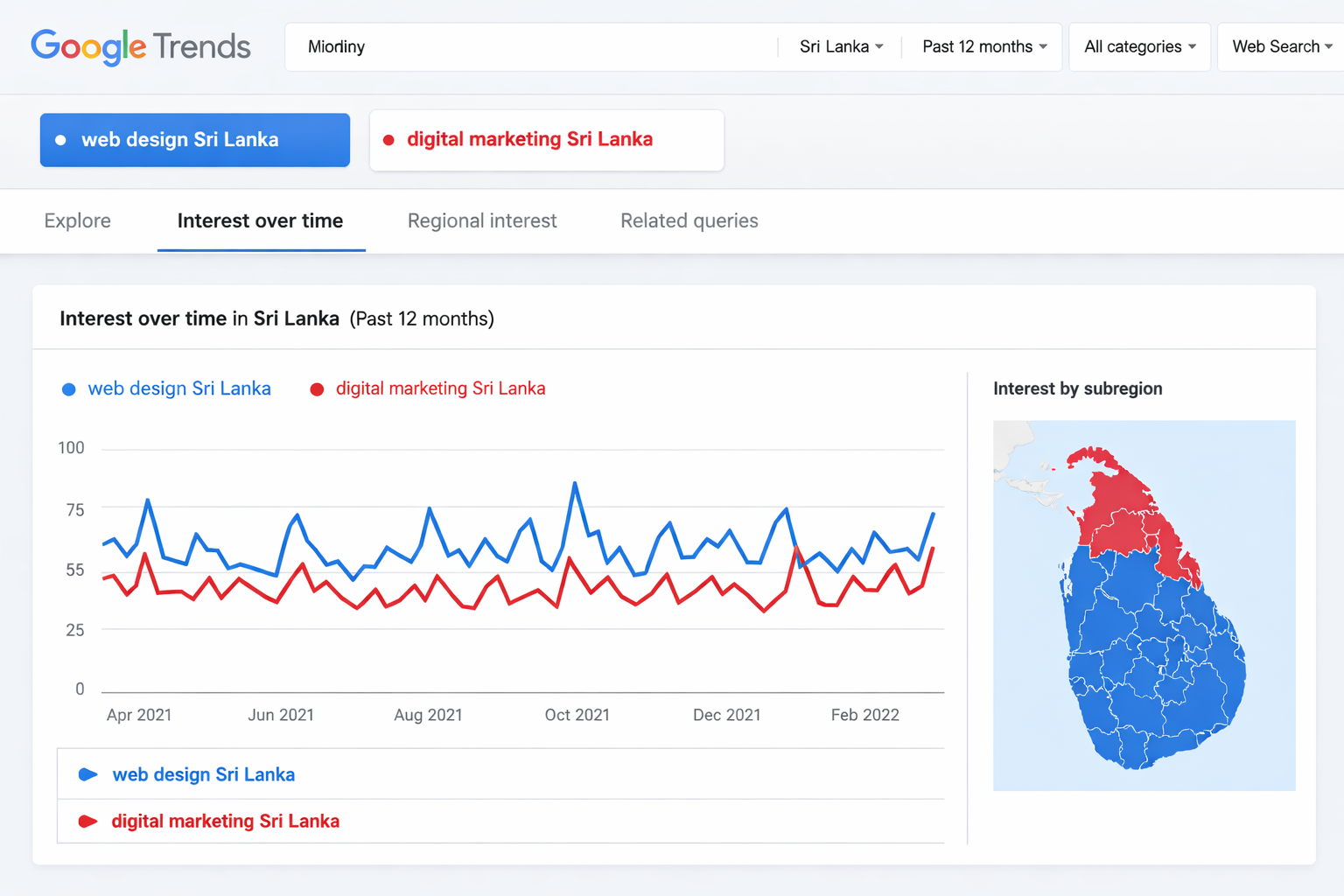Open the Web Search type dropdown

(x=1281, y=46)
